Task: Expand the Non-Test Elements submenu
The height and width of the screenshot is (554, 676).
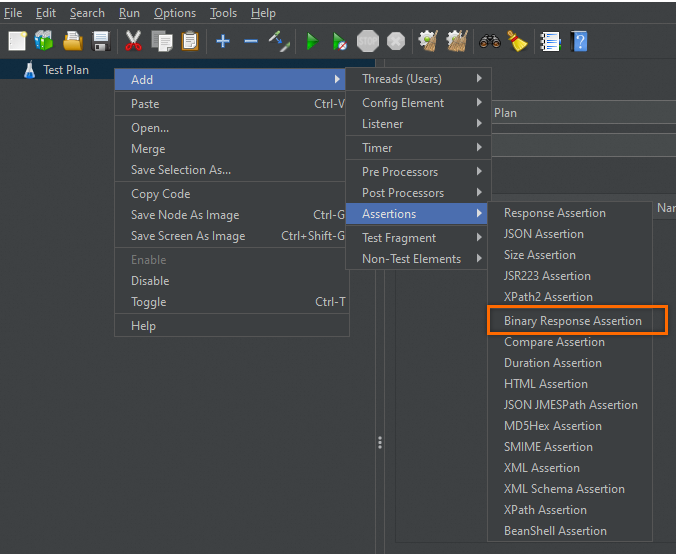Action: 416,259
